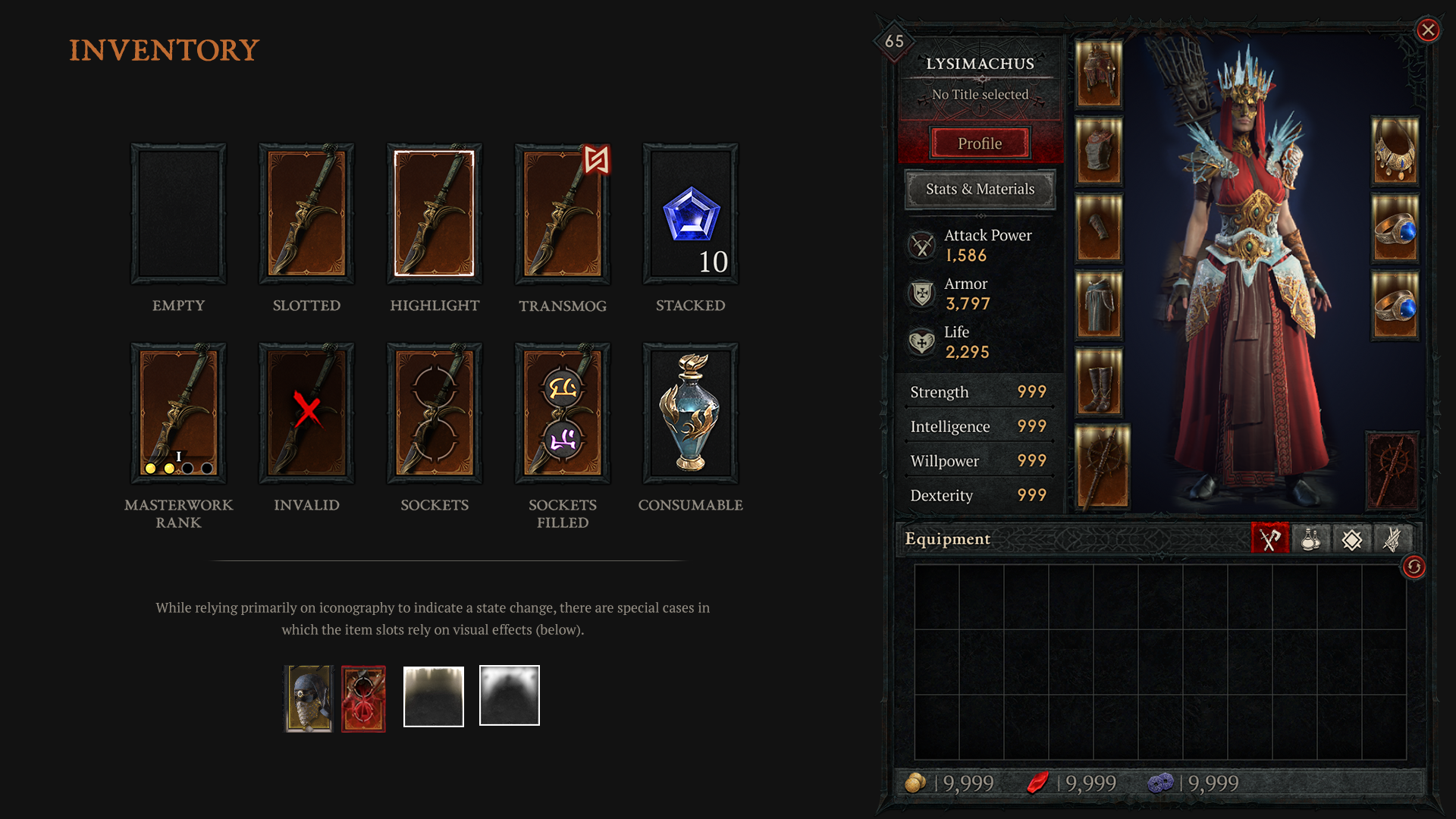Click the first empty inventory cell
Screen dimensions: 1456x819
[x=937, y=597]
